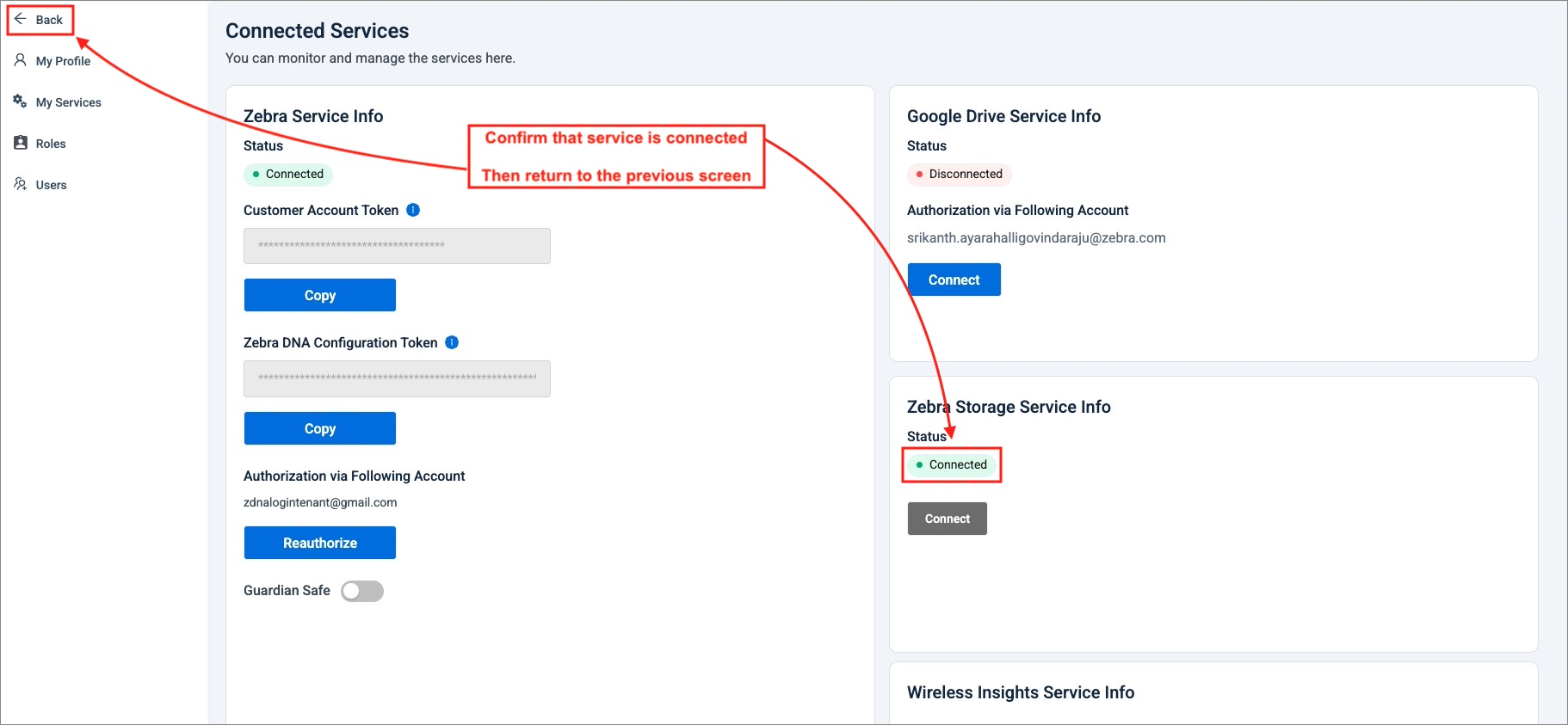Viewport: 1568px width, 725px height.
Task: Click the My Profile person icon
Action: tap(21, 60)
